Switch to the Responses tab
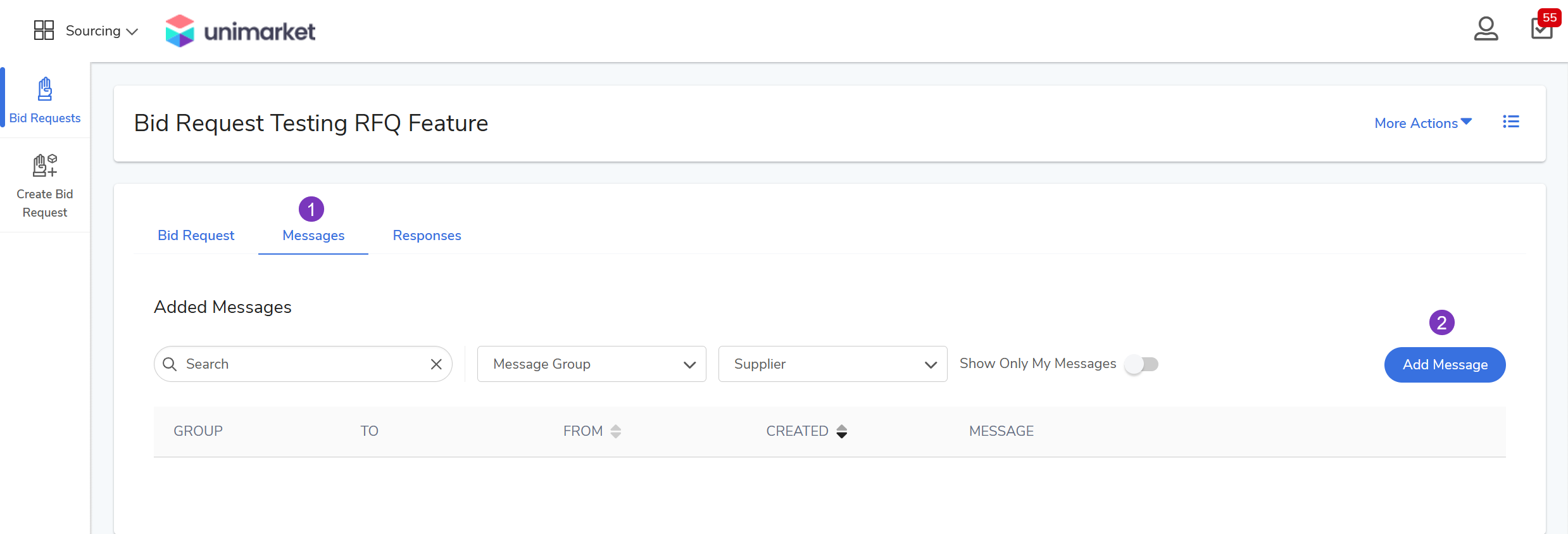 (x=427, y=236)
